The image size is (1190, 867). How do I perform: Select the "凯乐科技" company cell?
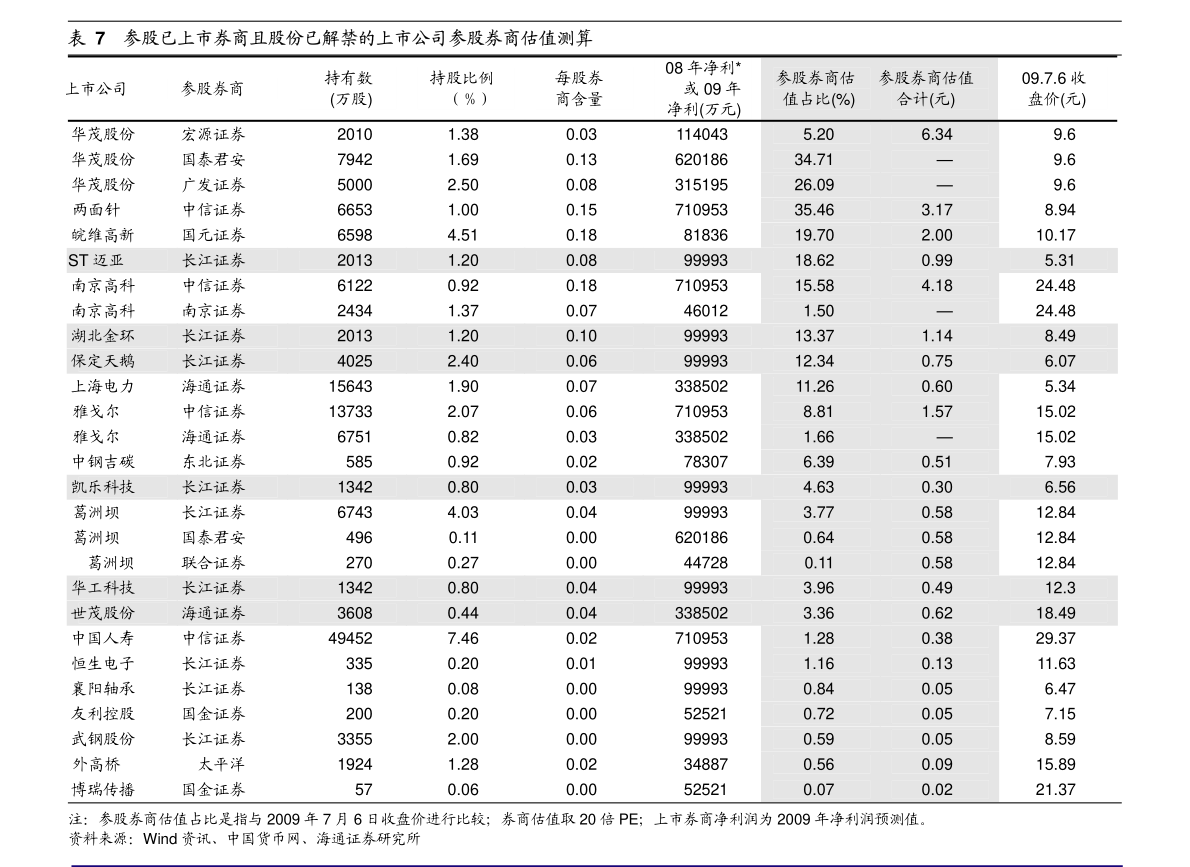[103, 487]
